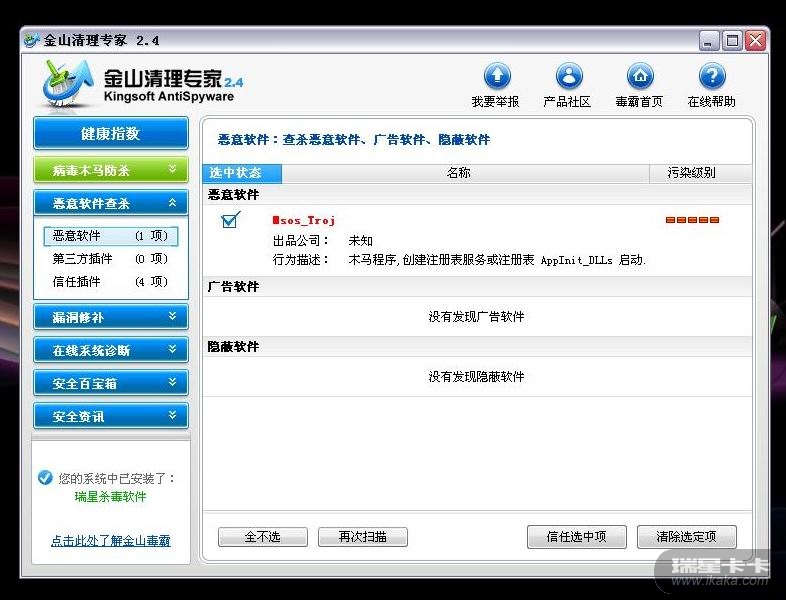
Task: Minimize the 金山清理专家 window
Action: point(709,41)
